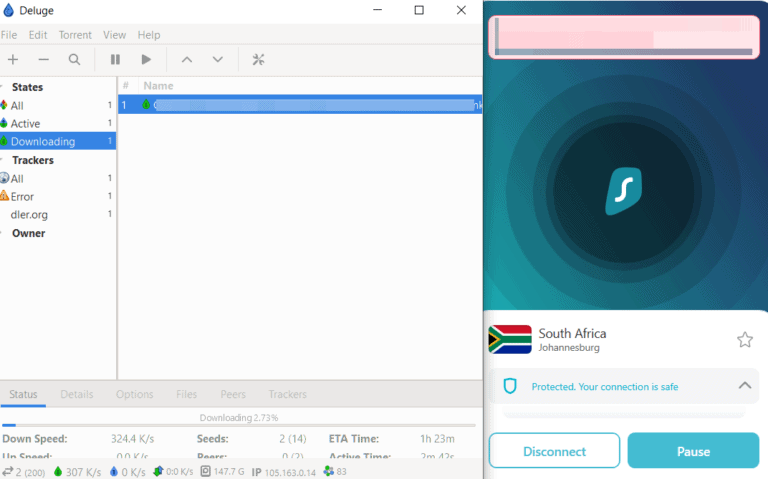Image resolution: width=768 pixels, height=479 pixels.
Task: Select torrent row number 1
Action: point(300,104)
